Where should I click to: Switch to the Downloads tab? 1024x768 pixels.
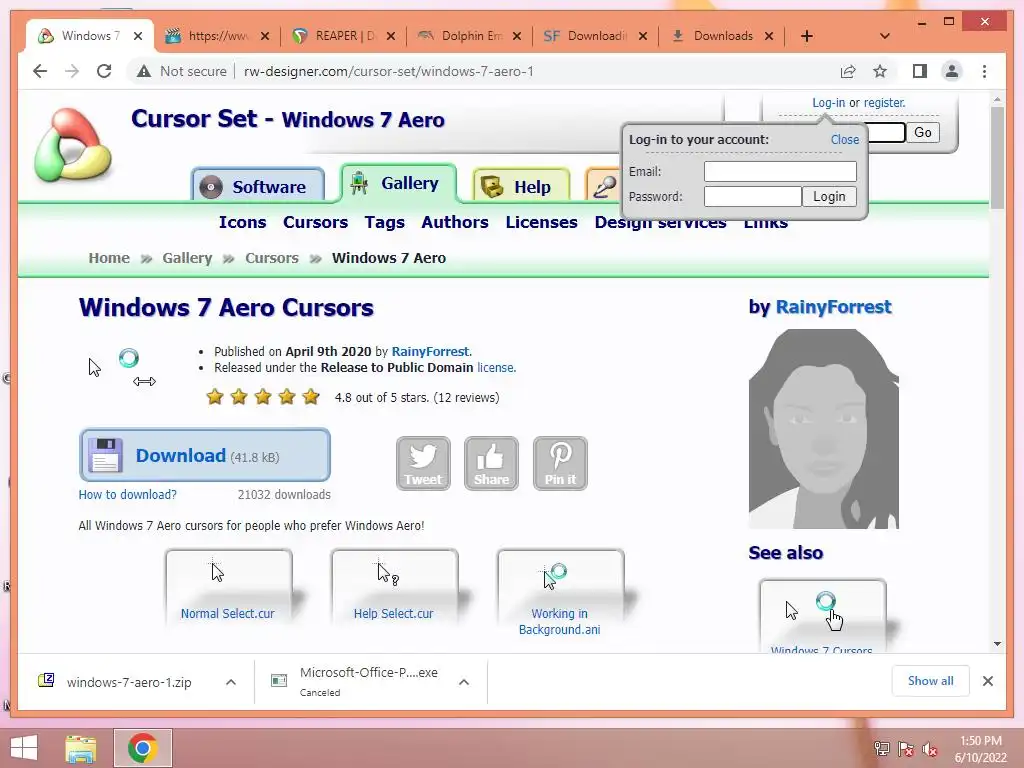click(721, 36)
